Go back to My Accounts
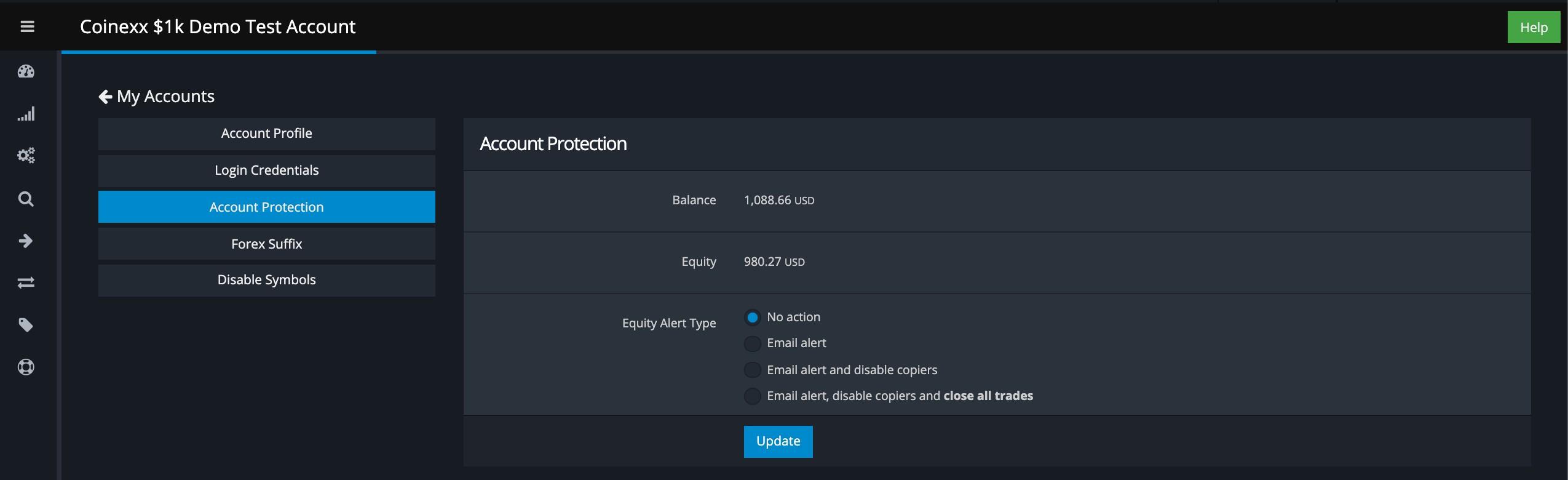This screenshot has height=480, width=1568. tap(156, 97)
